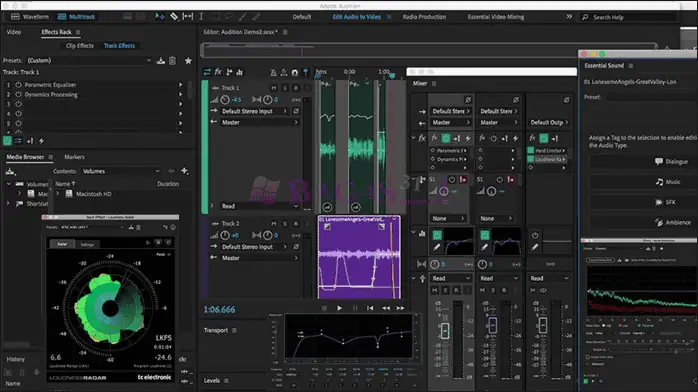Open Radio Production workspace
698x392 pixels.
424,17
